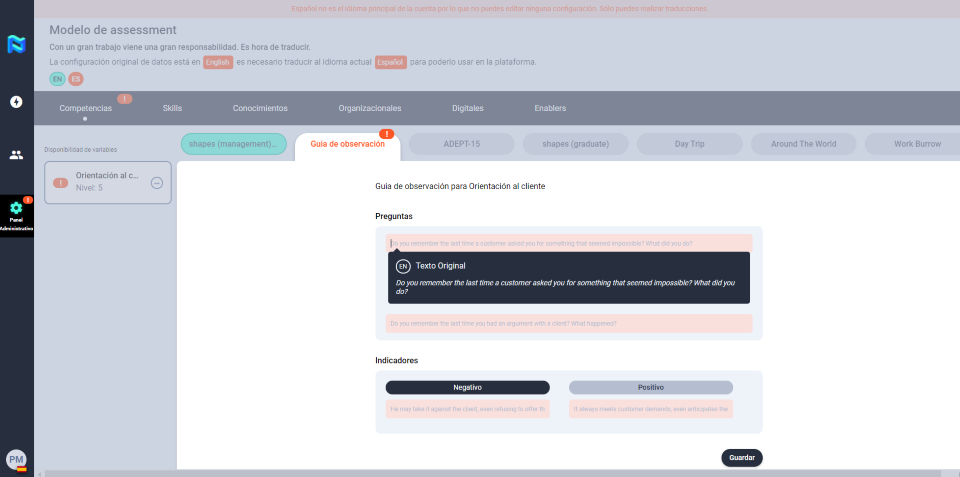Switch to the Skills tab
The height and width of the screenshot is (477, 960).
tap(172, 108)
